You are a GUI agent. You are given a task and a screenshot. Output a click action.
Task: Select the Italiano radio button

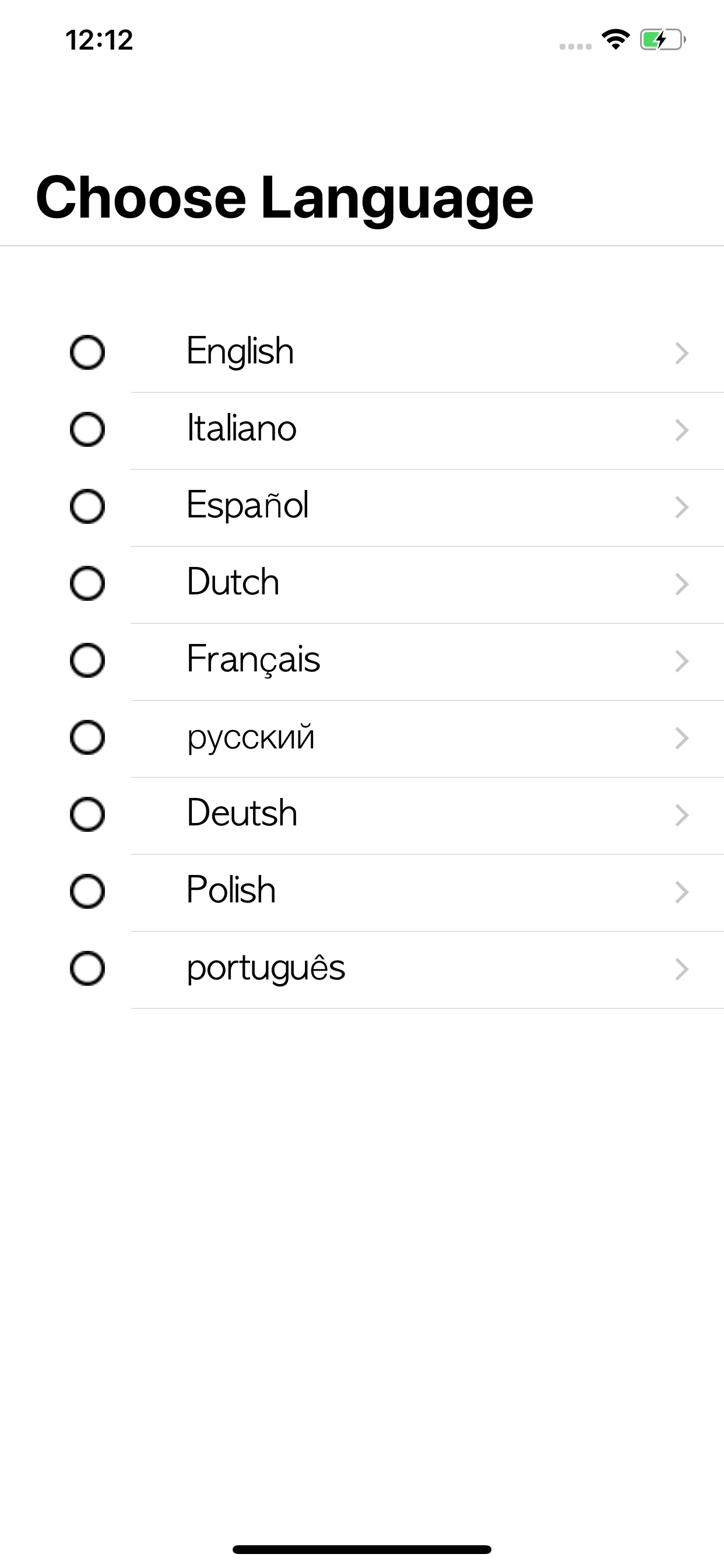(x=87, y=429)
